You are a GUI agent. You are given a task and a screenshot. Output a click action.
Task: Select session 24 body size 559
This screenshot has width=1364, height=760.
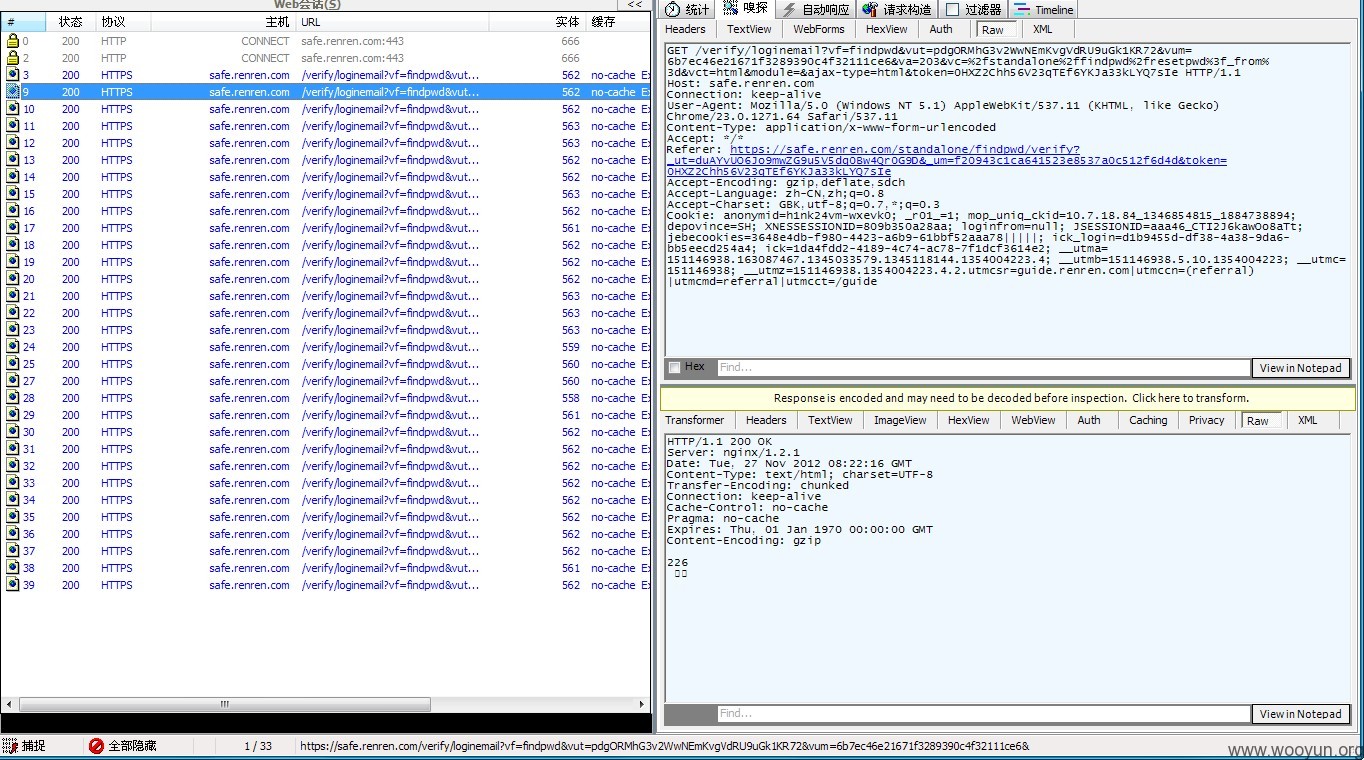[x=570, y=347]
